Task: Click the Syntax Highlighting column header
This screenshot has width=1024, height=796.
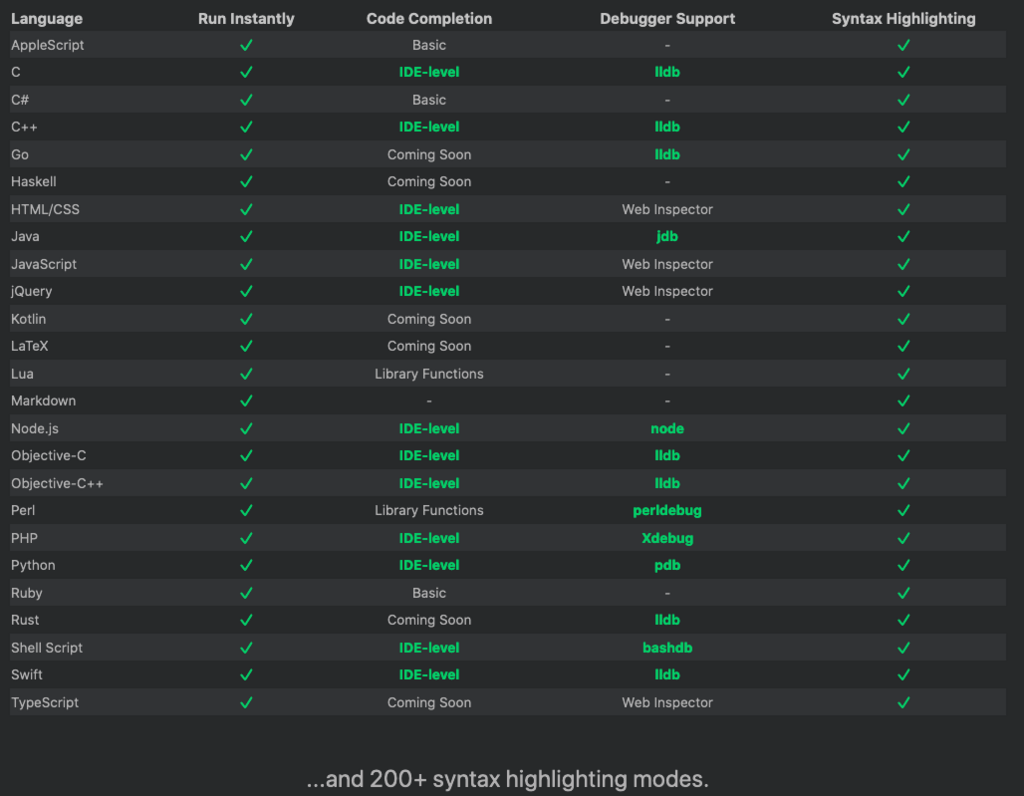Action: (904, 19)
